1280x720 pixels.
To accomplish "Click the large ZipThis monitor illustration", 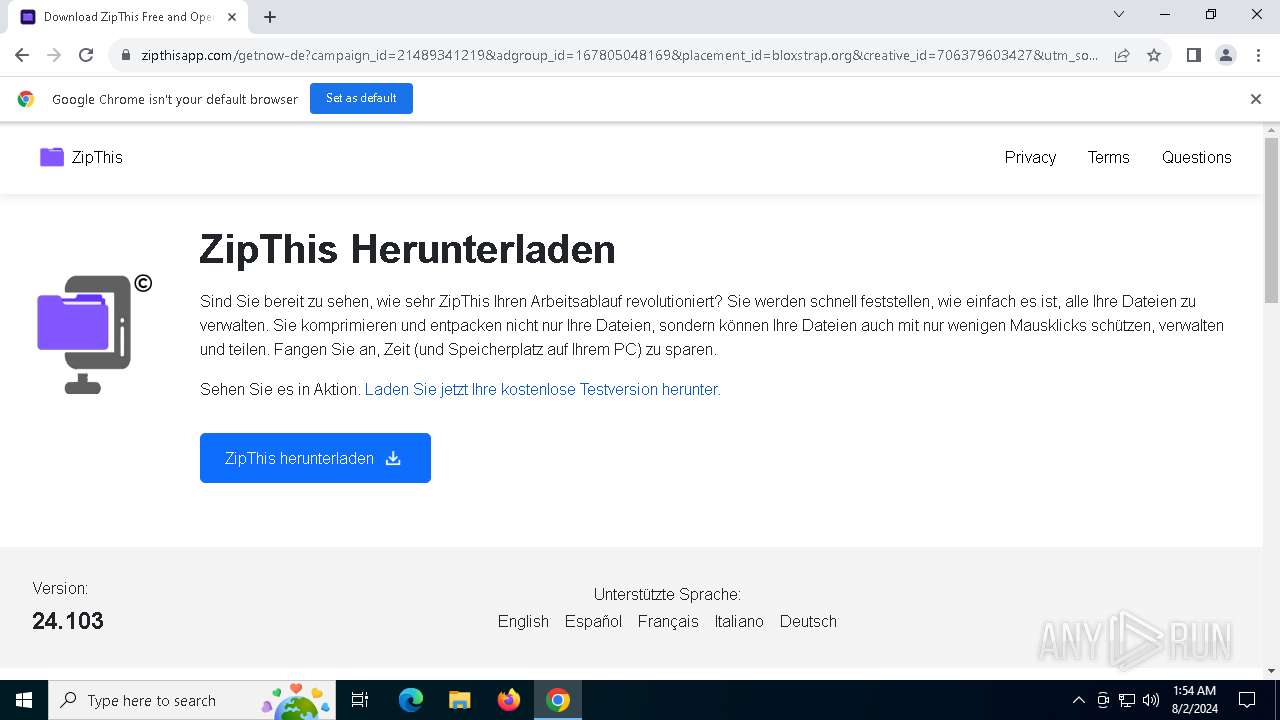I will point(93,334).
